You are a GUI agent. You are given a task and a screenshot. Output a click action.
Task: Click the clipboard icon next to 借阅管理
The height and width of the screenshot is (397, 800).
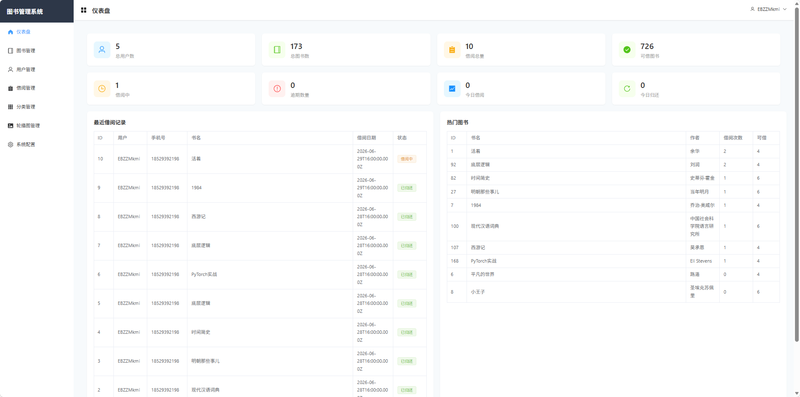pyautogui.click(x=11, y=88)
